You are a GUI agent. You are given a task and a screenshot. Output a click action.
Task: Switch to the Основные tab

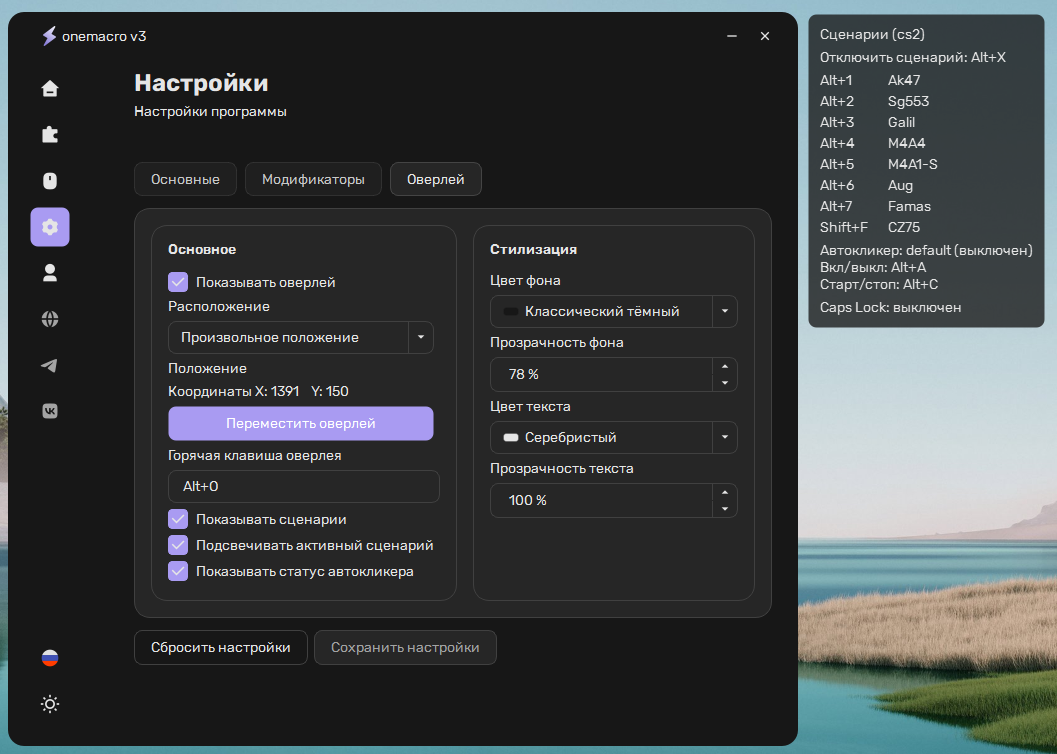pos(185,180)
